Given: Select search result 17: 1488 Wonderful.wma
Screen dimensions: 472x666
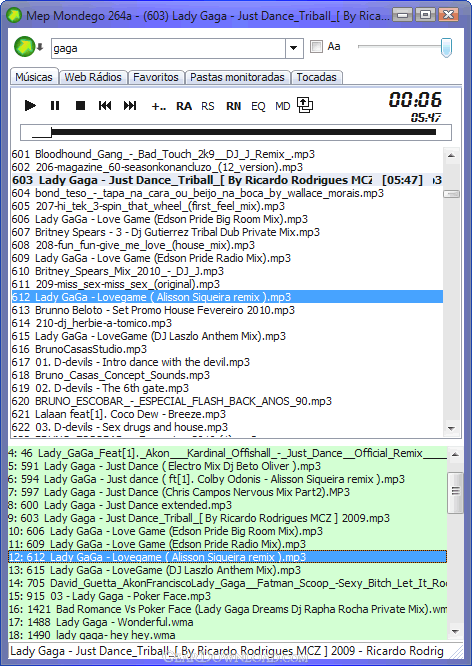Looking at the screenshot, I should 228,622.
